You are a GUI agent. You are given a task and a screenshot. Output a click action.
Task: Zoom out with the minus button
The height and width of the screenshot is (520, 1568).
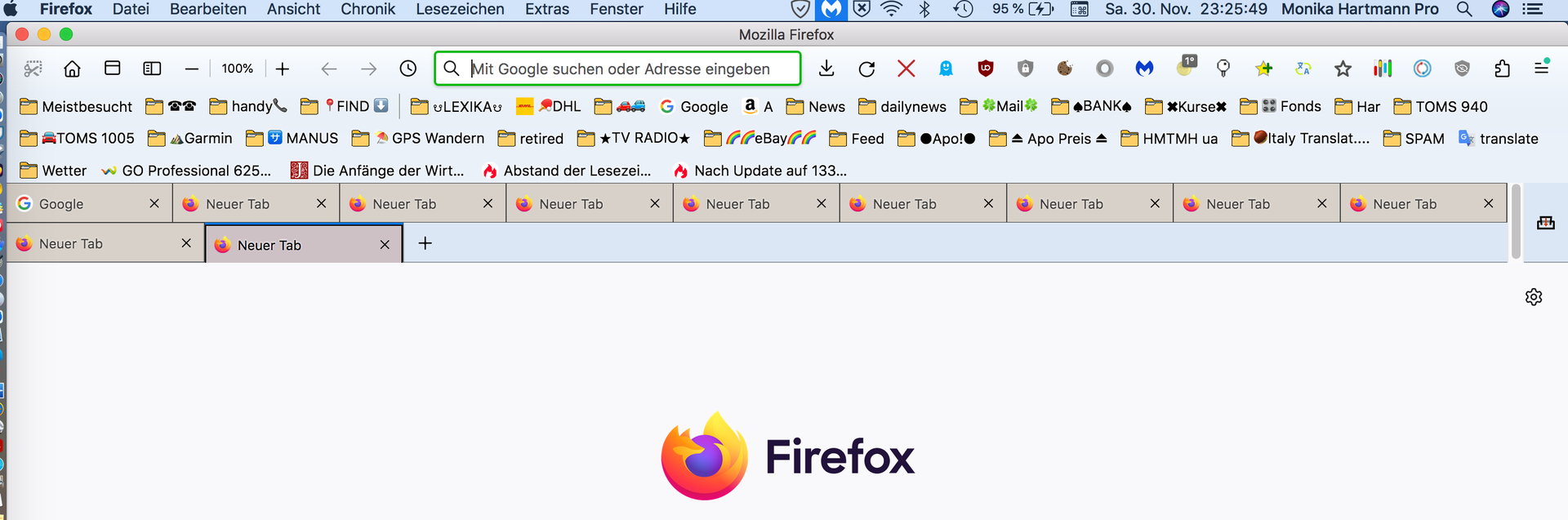[192, 69]
